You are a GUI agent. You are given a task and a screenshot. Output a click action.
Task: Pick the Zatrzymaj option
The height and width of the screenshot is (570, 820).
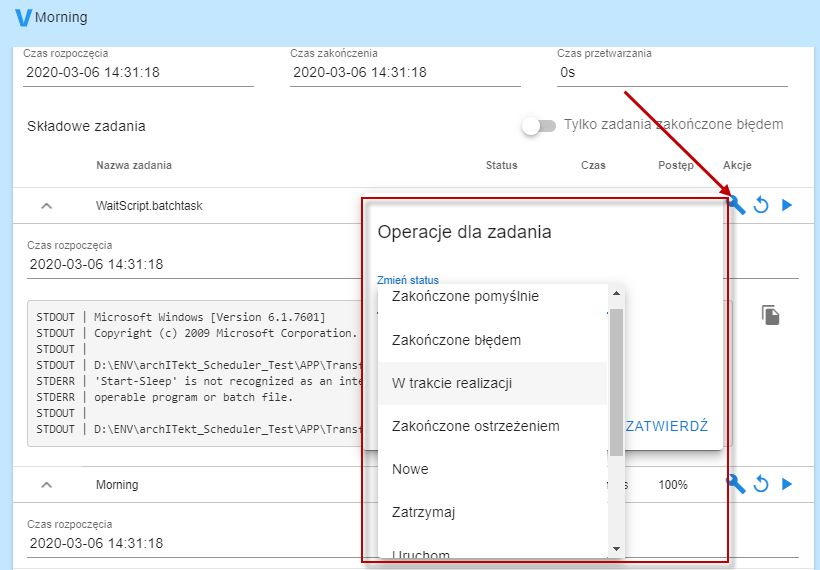[x=492, y=512]
